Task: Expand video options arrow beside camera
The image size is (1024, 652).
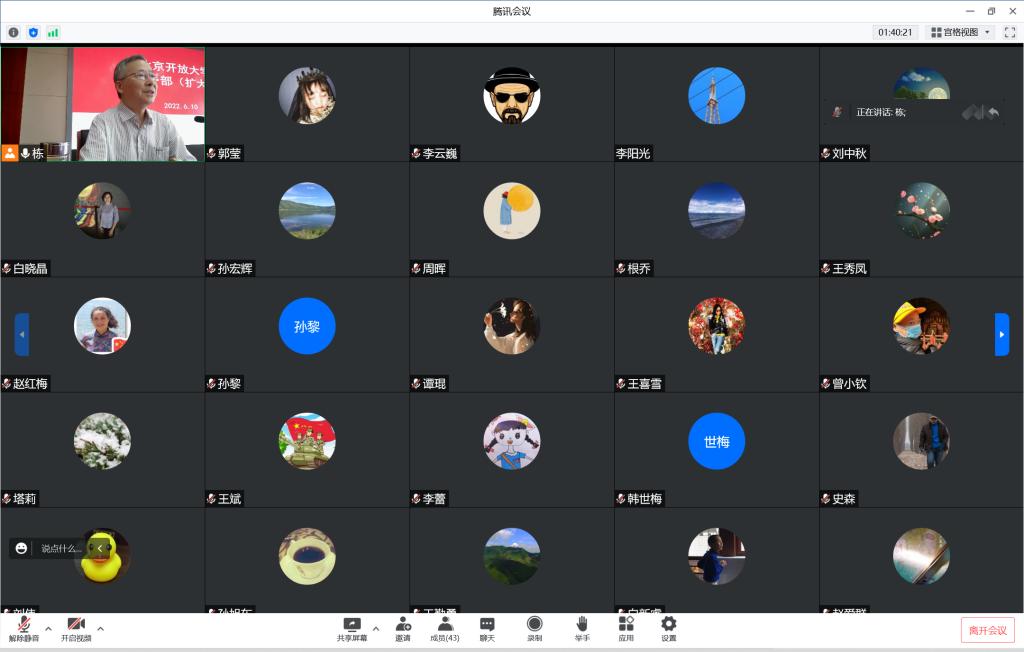Action: [x=100, y=628]
